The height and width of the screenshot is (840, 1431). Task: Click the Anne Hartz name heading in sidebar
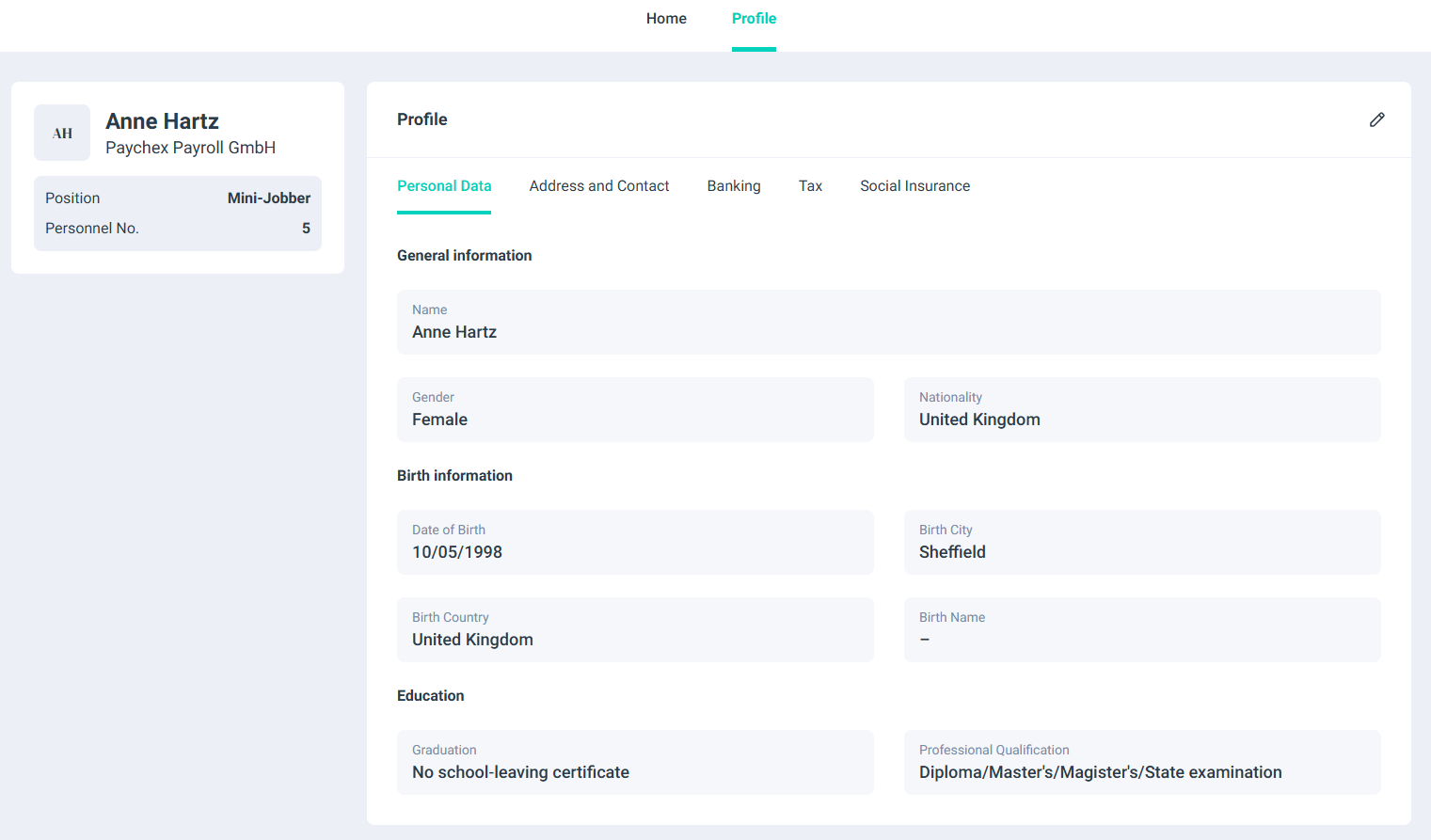tap(162, 121)
